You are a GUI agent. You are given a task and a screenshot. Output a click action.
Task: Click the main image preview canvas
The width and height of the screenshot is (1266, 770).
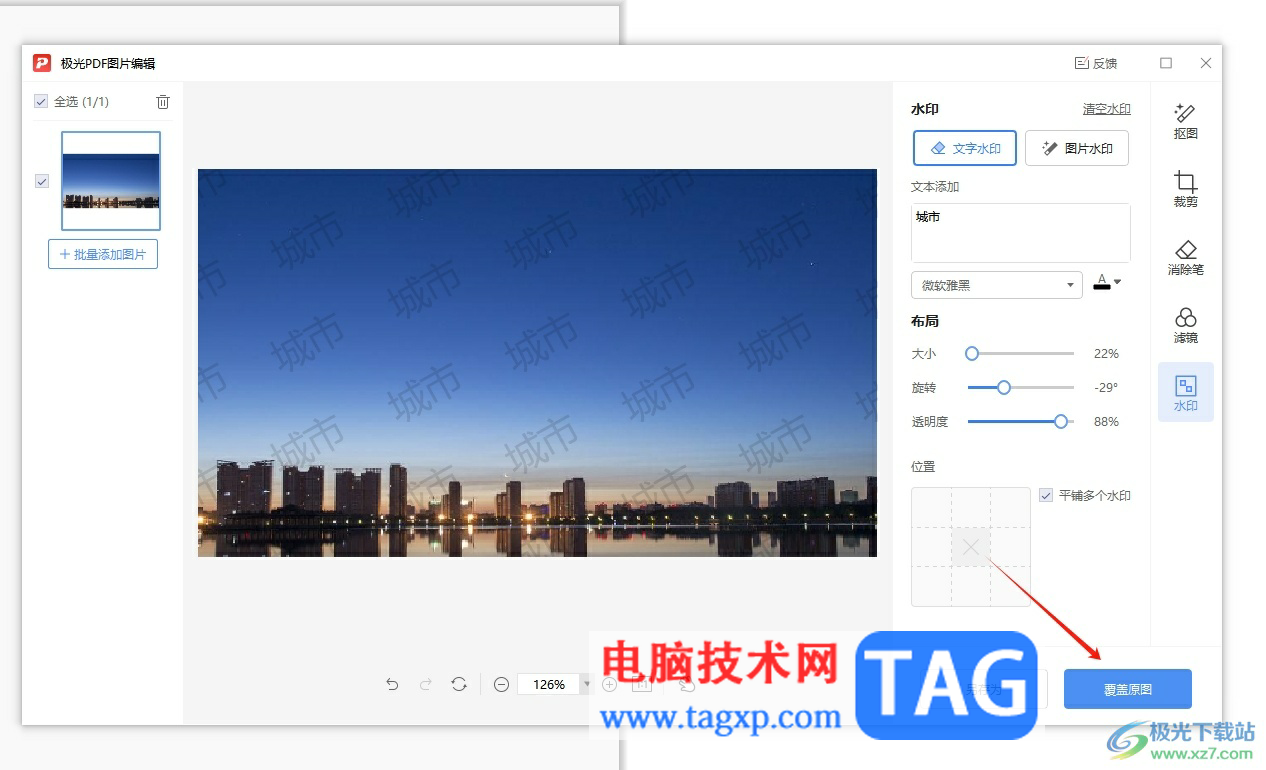(537, 363)
